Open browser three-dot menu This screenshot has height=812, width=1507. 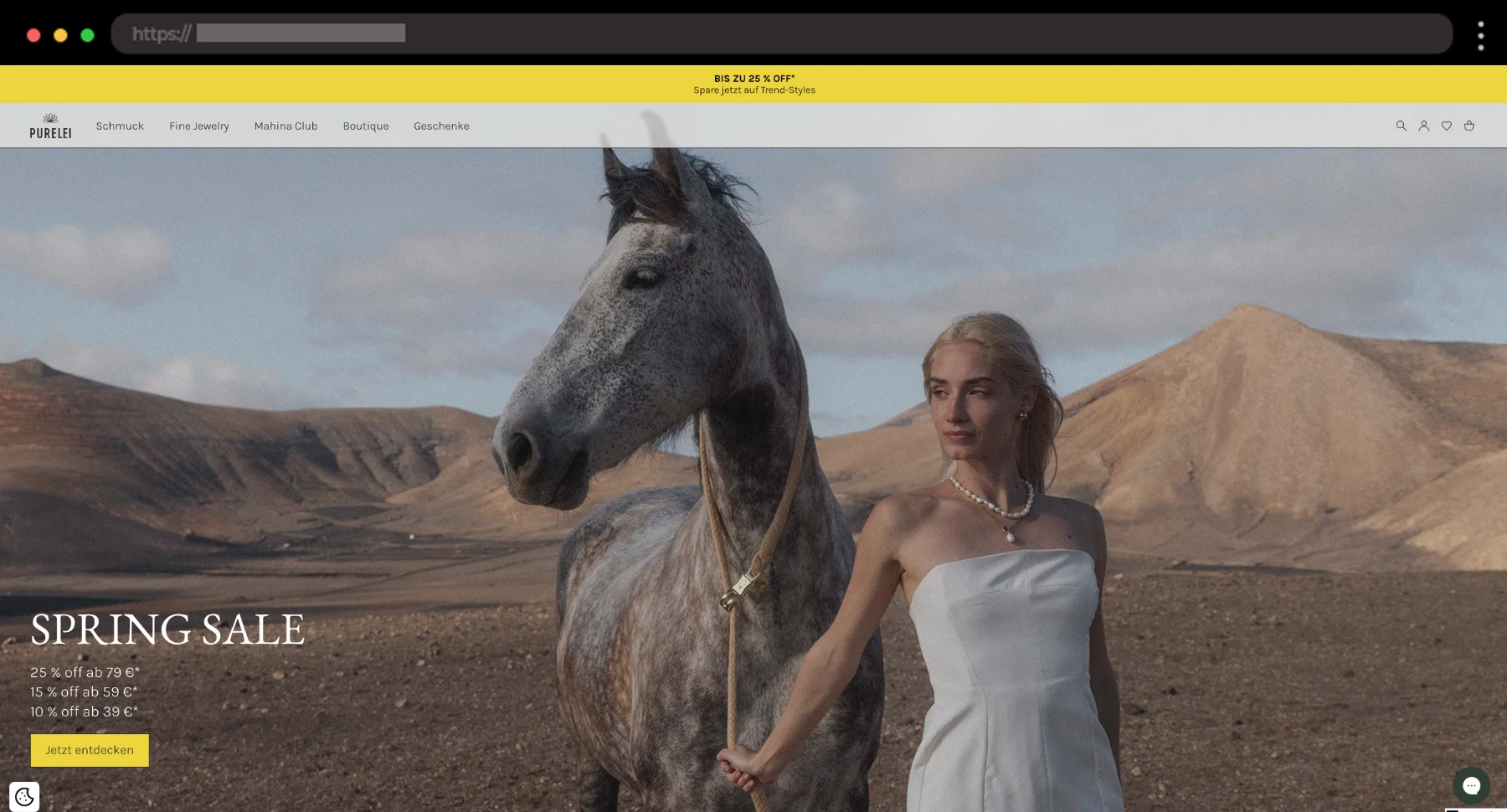(1480, 35)
